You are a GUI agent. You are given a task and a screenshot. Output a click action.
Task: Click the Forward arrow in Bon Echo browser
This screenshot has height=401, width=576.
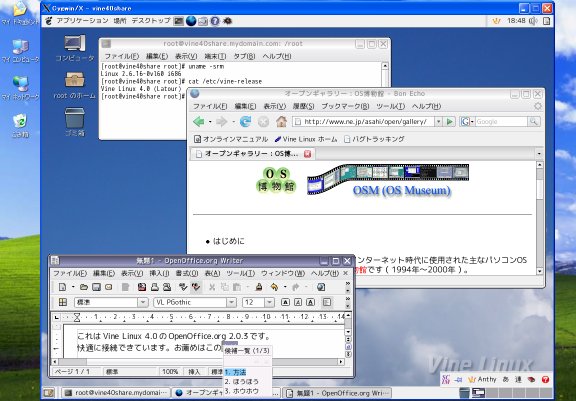[x=222, y=122]
